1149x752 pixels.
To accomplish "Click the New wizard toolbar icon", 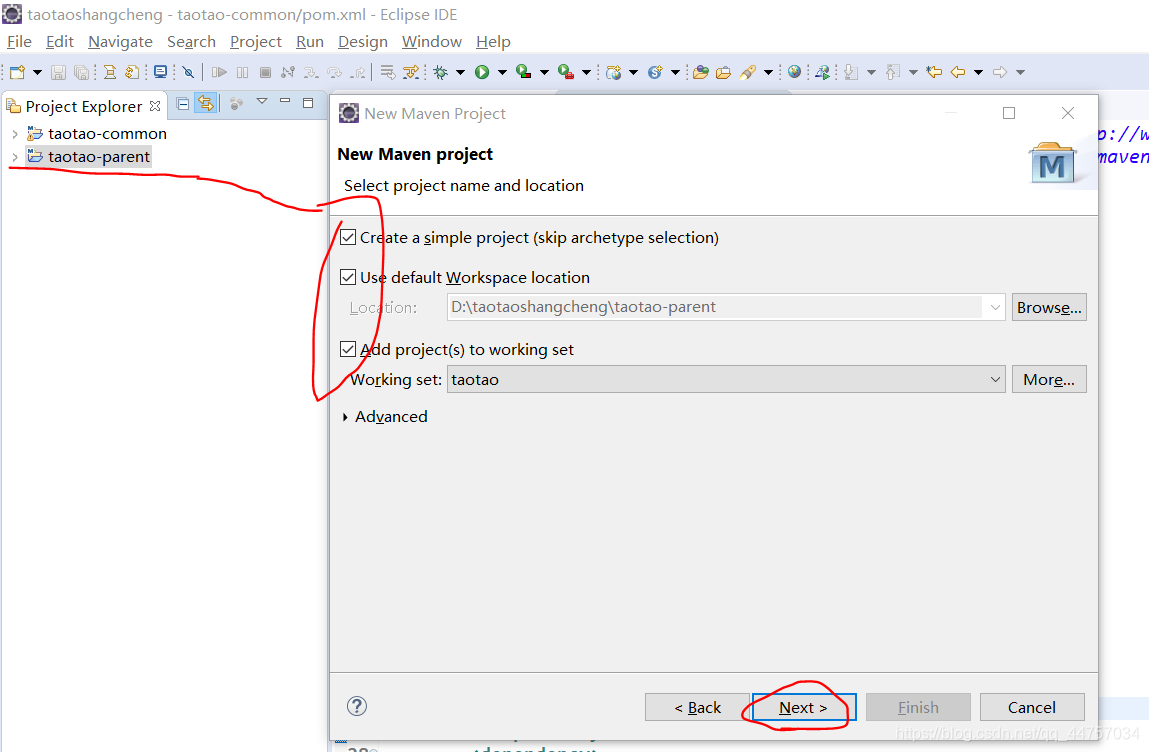I will [x=17, y=72].
